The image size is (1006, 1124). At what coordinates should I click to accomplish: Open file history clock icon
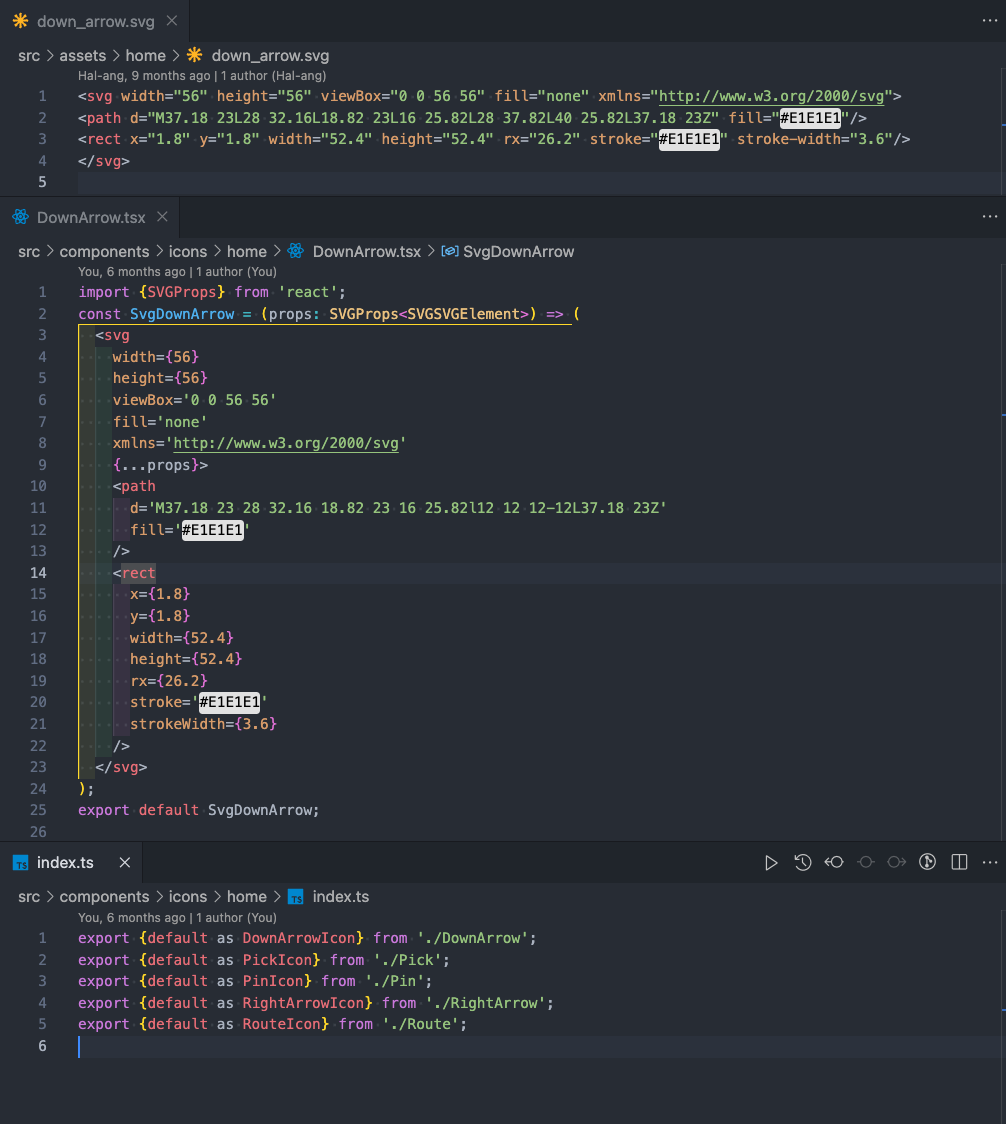pyautogui.click(x=802, y=862)
